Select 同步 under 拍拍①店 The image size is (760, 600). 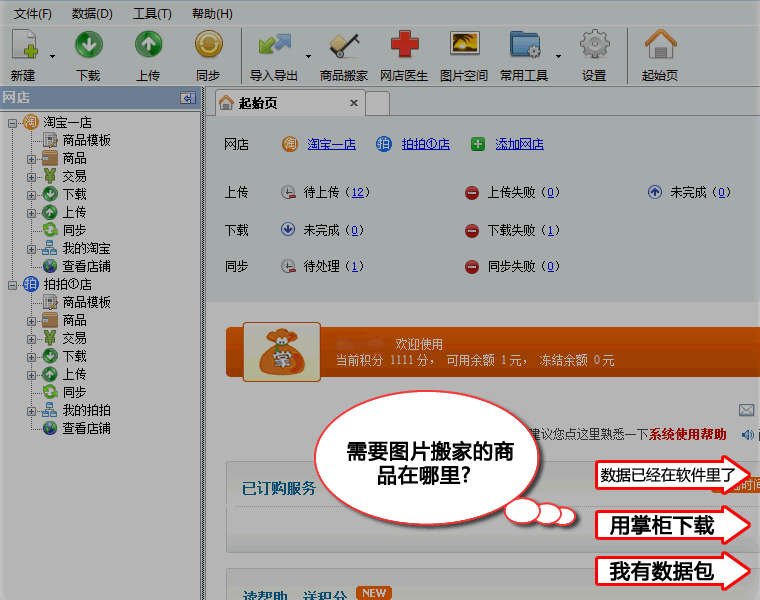tap(74, 392)
